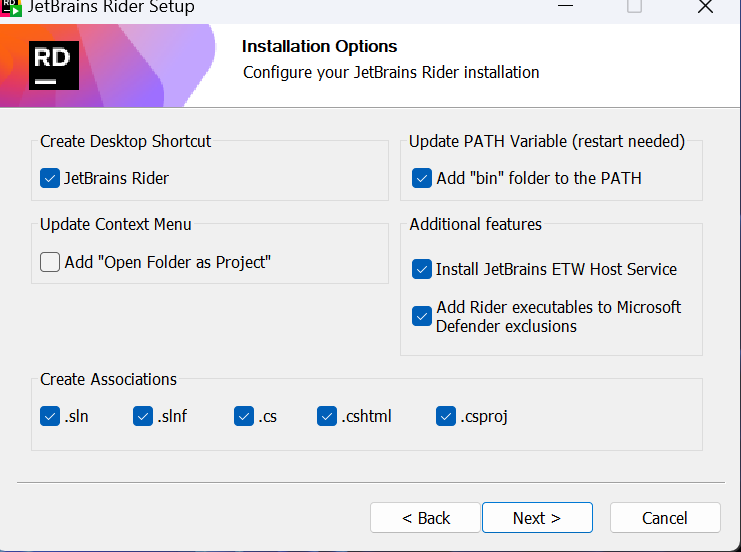Toggle the .cshtml association checkbox
Image resolution: width=741 pixels, height=552 pixels.
pos(327,416)
